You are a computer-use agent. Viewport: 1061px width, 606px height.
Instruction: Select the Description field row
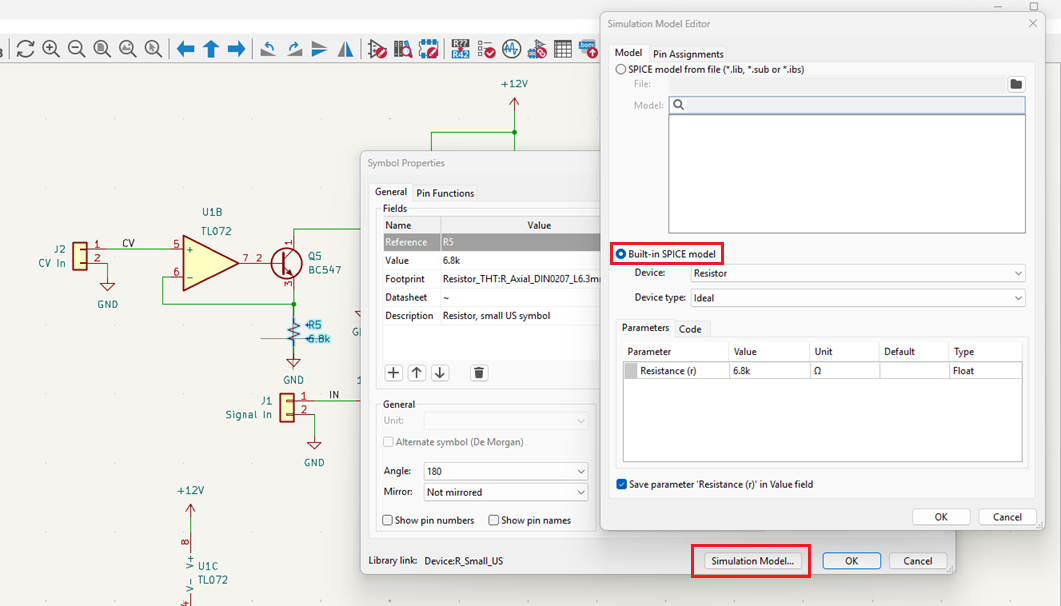tap(491, 315)
